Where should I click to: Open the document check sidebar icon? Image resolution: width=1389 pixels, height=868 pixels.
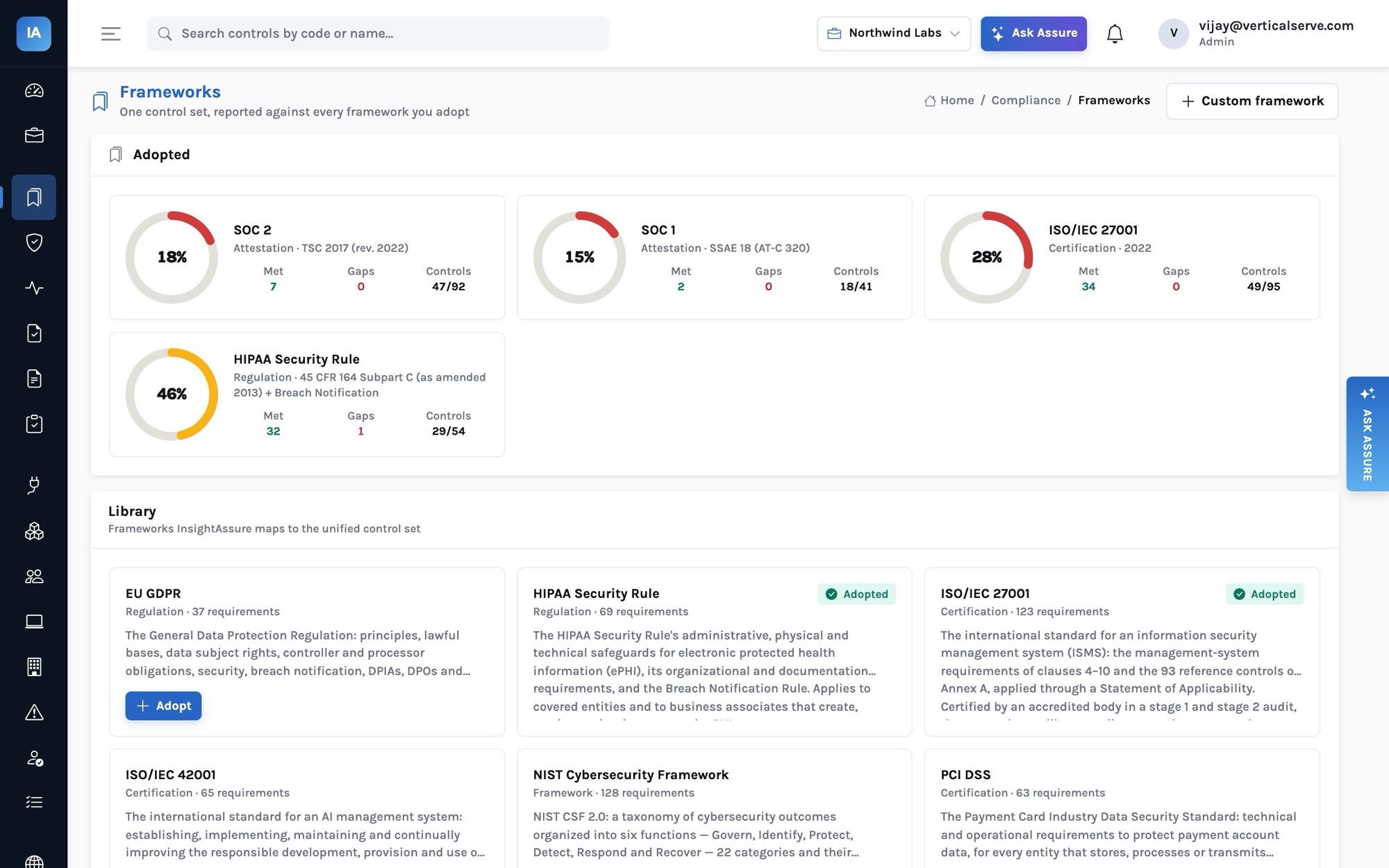click(34, 333)
